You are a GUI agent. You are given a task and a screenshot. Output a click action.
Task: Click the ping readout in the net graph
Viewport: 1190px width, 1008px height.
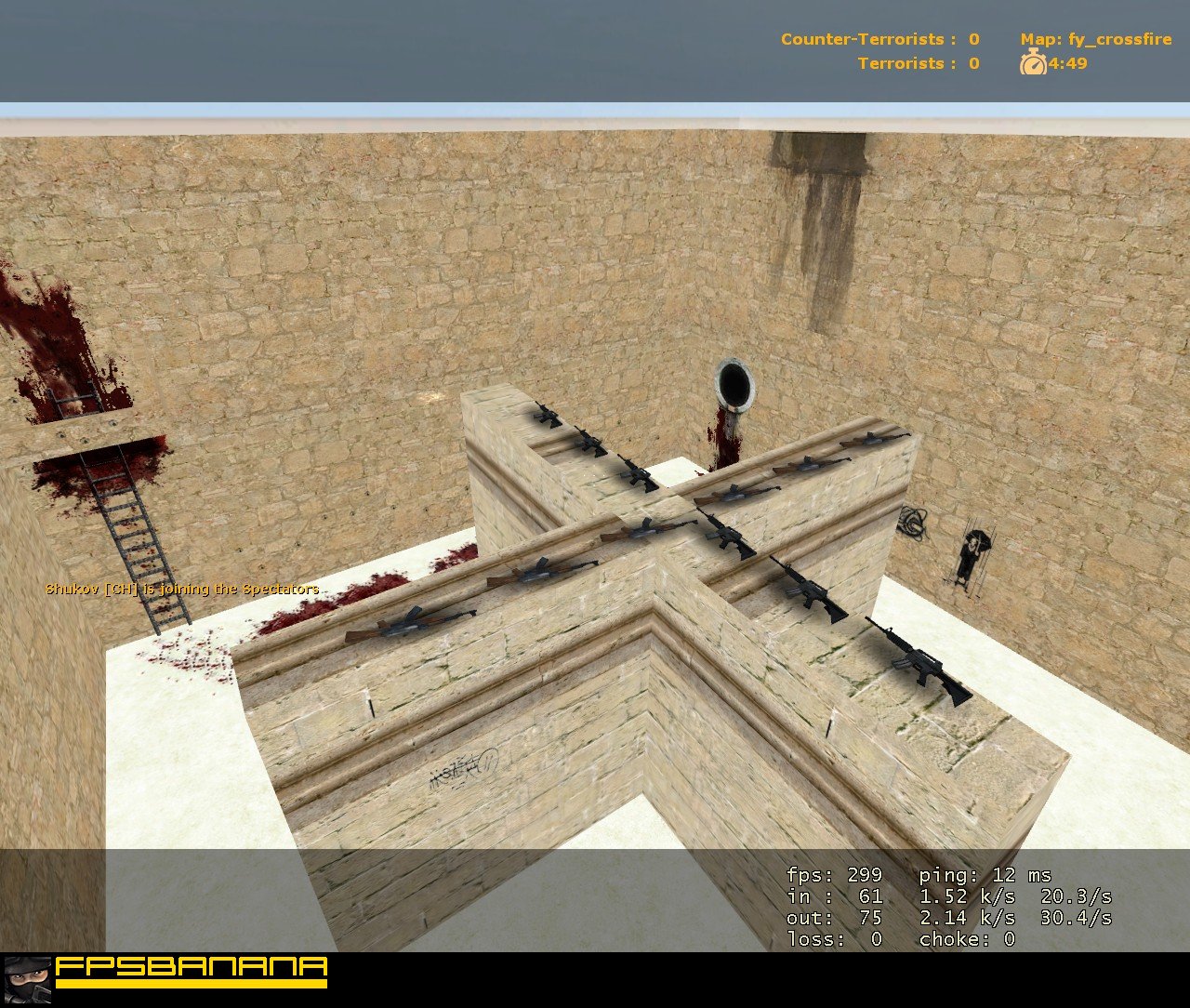point(985,875)
